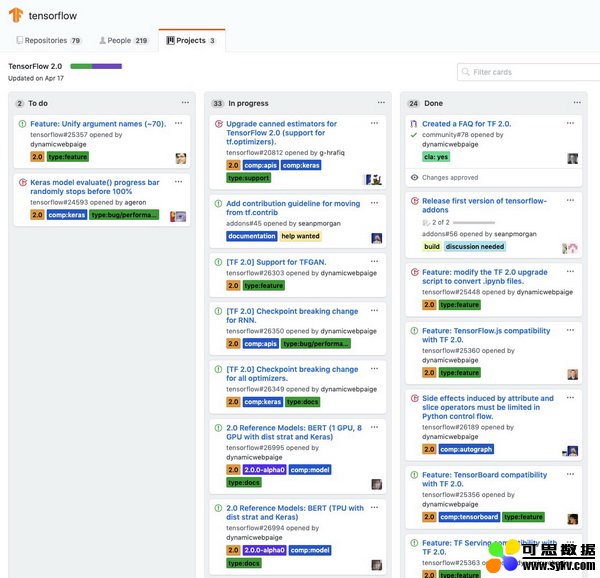
Task: Click open issue icon on BERT TPU card
Action: (x=218, y=508)
